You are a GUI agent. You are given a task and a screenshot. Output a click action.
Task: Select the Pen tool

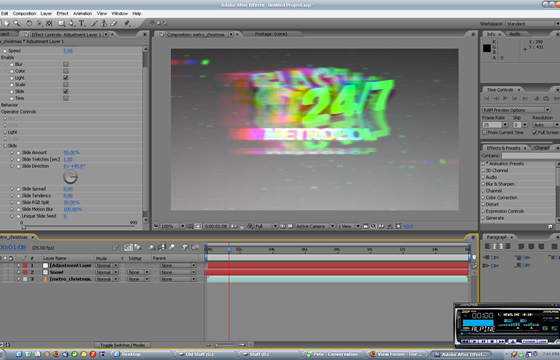click(x=72, y=23)
